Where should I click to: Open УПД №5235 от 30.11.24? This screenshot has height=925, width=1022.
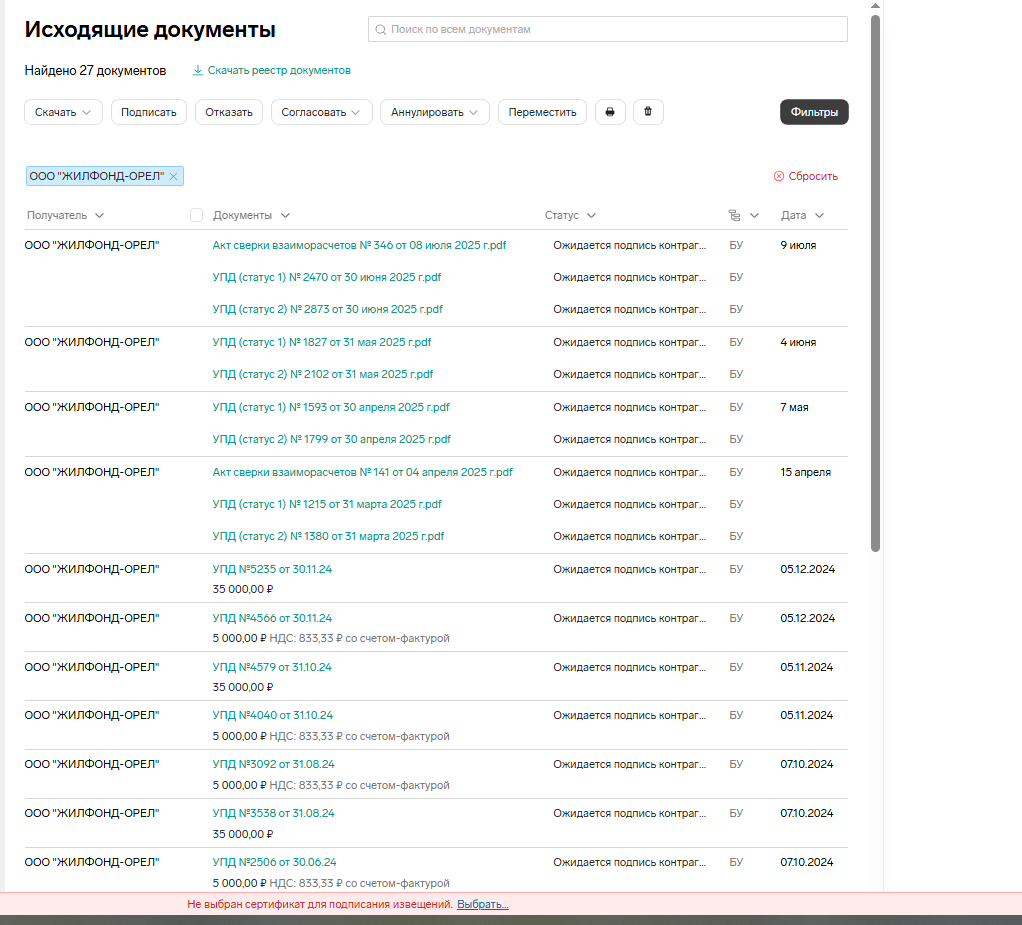tap(272, 570)
